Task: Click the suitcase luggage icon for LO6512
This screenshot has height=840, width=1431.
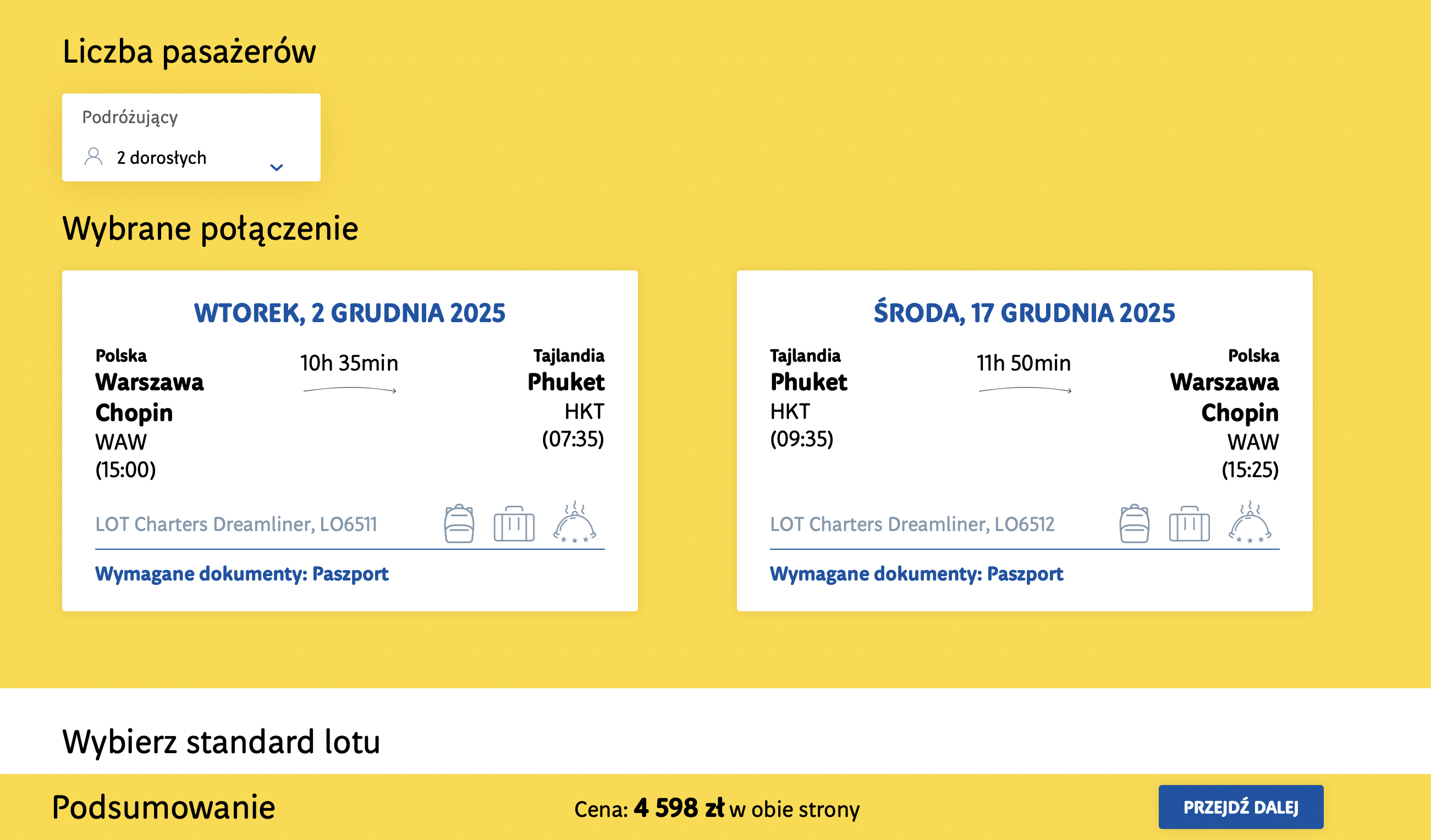Action: click(1189, 523)
